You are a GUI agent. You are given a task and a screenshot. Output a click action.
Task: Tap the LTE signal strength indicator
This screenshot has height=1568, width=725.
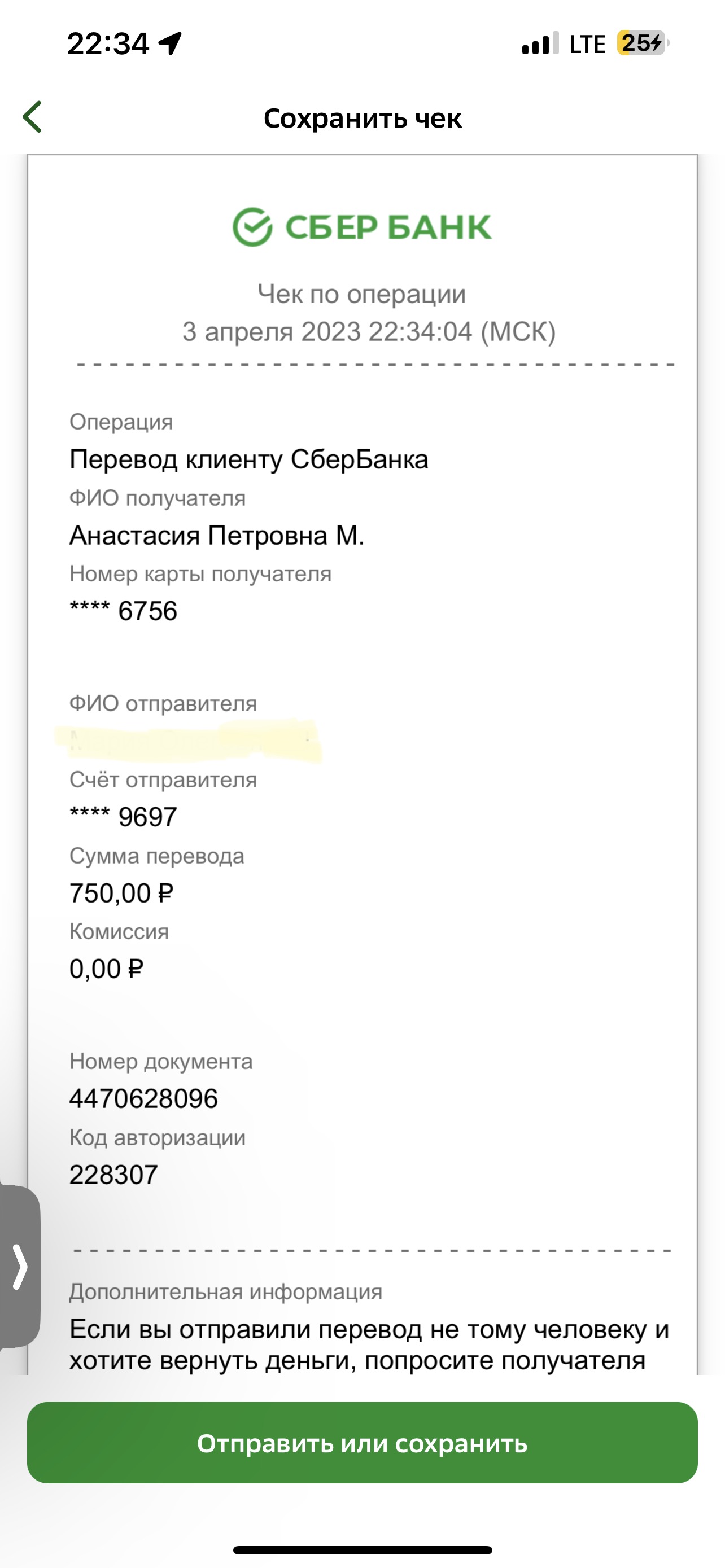540,43
